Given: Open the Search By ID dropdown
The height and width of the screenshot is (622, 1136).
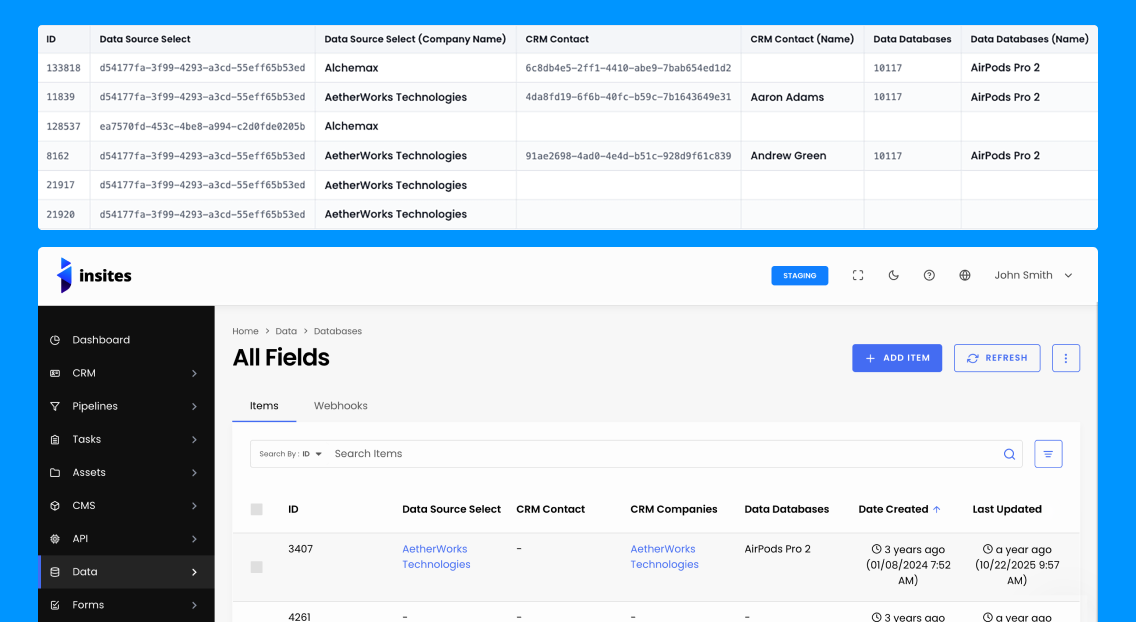Looking at the screenshot, I should (x=291, y=454).
